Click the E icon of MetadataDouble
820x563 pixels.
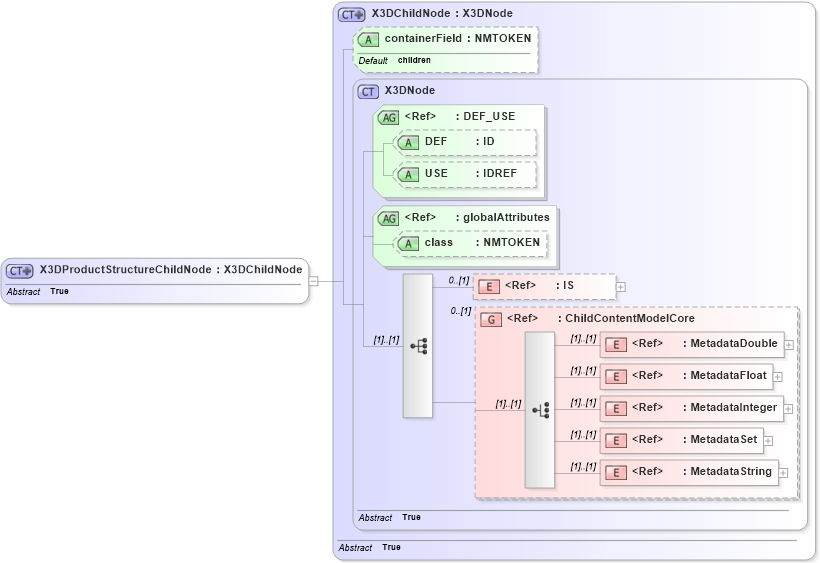point(616,344)
